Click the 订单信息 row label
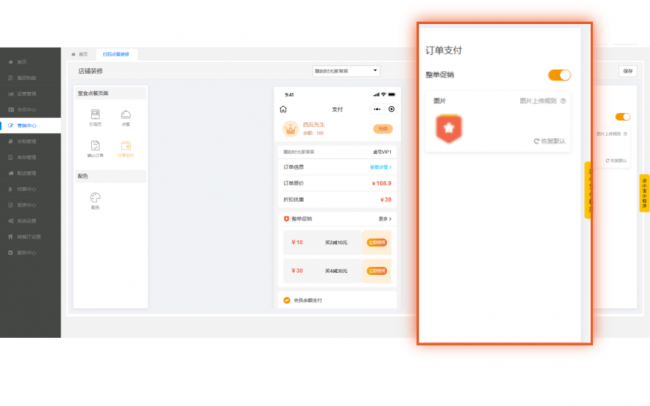Screen dimensions: 650x406 (293, 167)
